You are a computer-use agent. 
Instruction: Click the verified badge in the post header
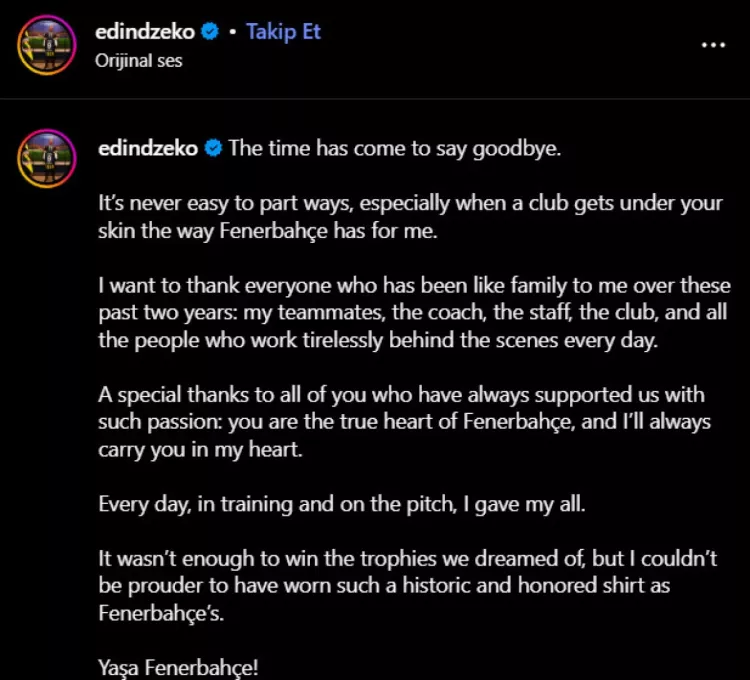[x=207, y=31]
